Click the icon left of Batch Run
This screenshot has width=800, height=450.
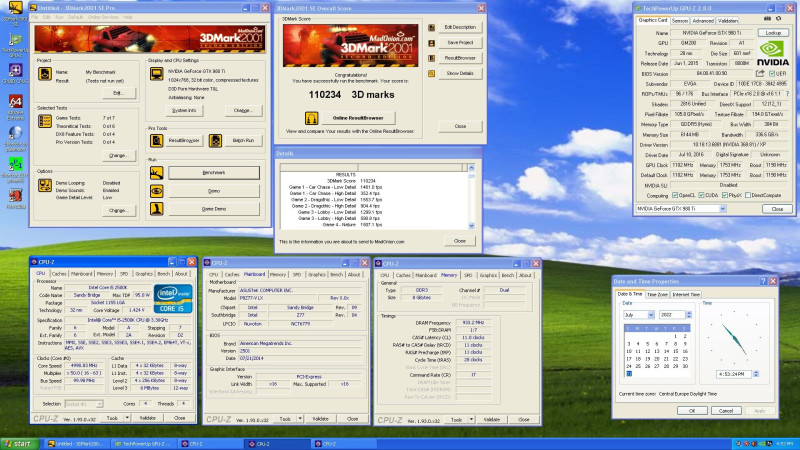215,140
